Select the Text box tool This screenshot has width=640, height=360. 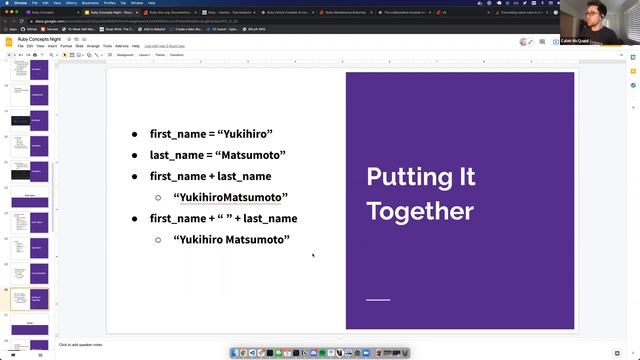pos(72,55)
